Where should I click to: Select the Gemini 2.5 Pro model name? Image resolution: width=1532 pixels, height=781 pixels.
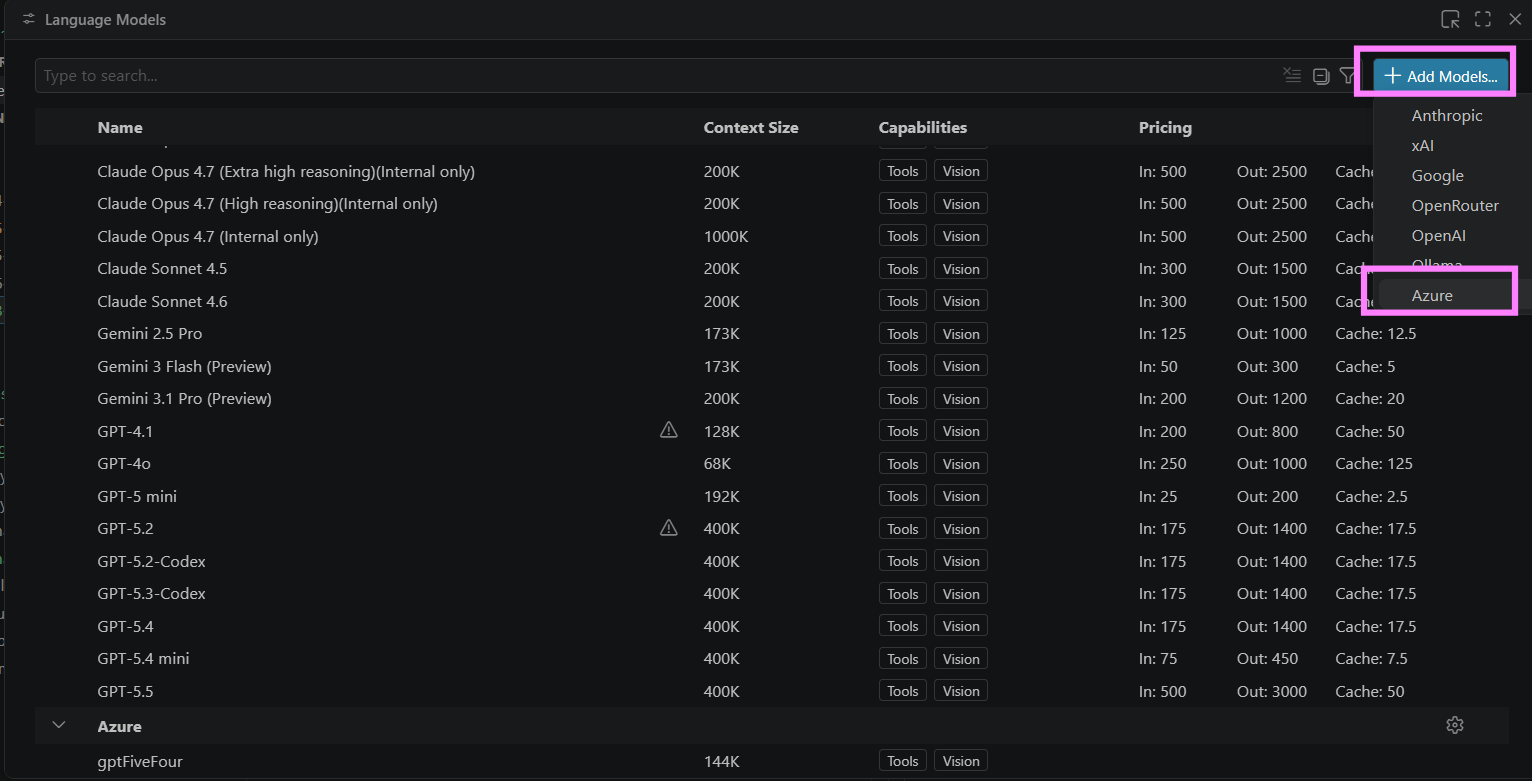point(150,333)
